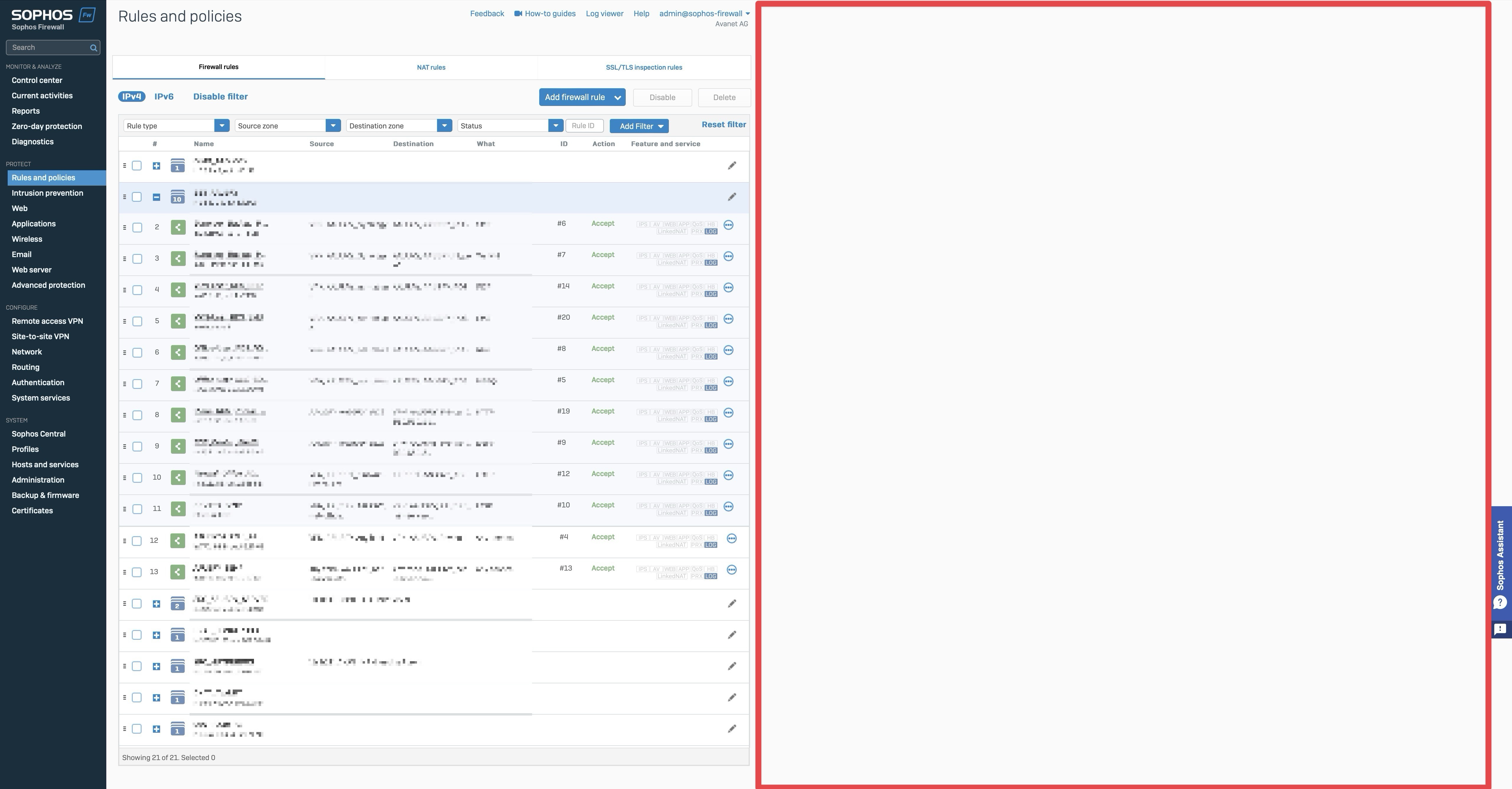The height and width of the screenshot is (789, 1512).
Task: Open more options for rule #6
Action: (x=729, y=225)
